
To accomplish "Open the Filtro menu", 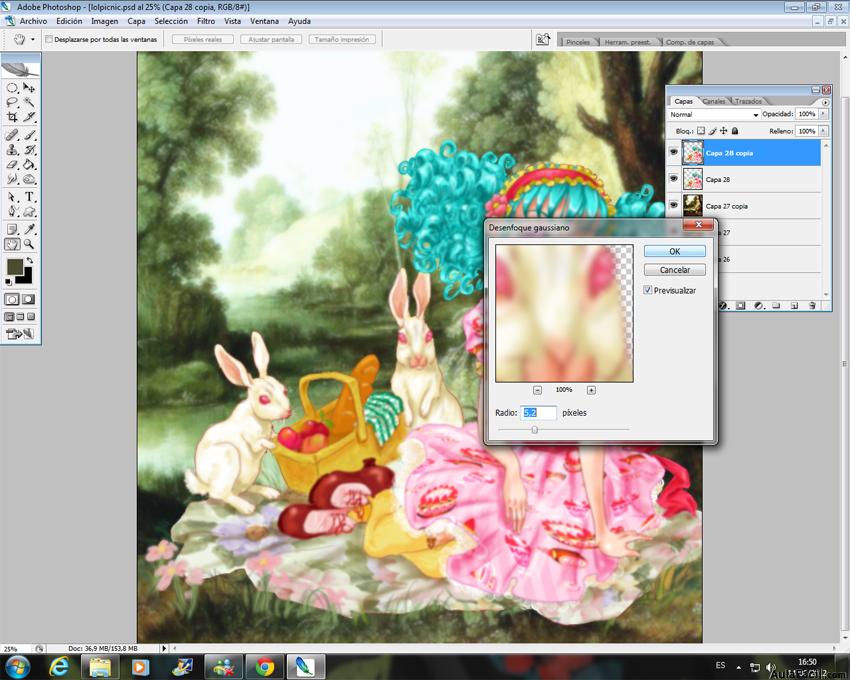I will click(206, 21).
